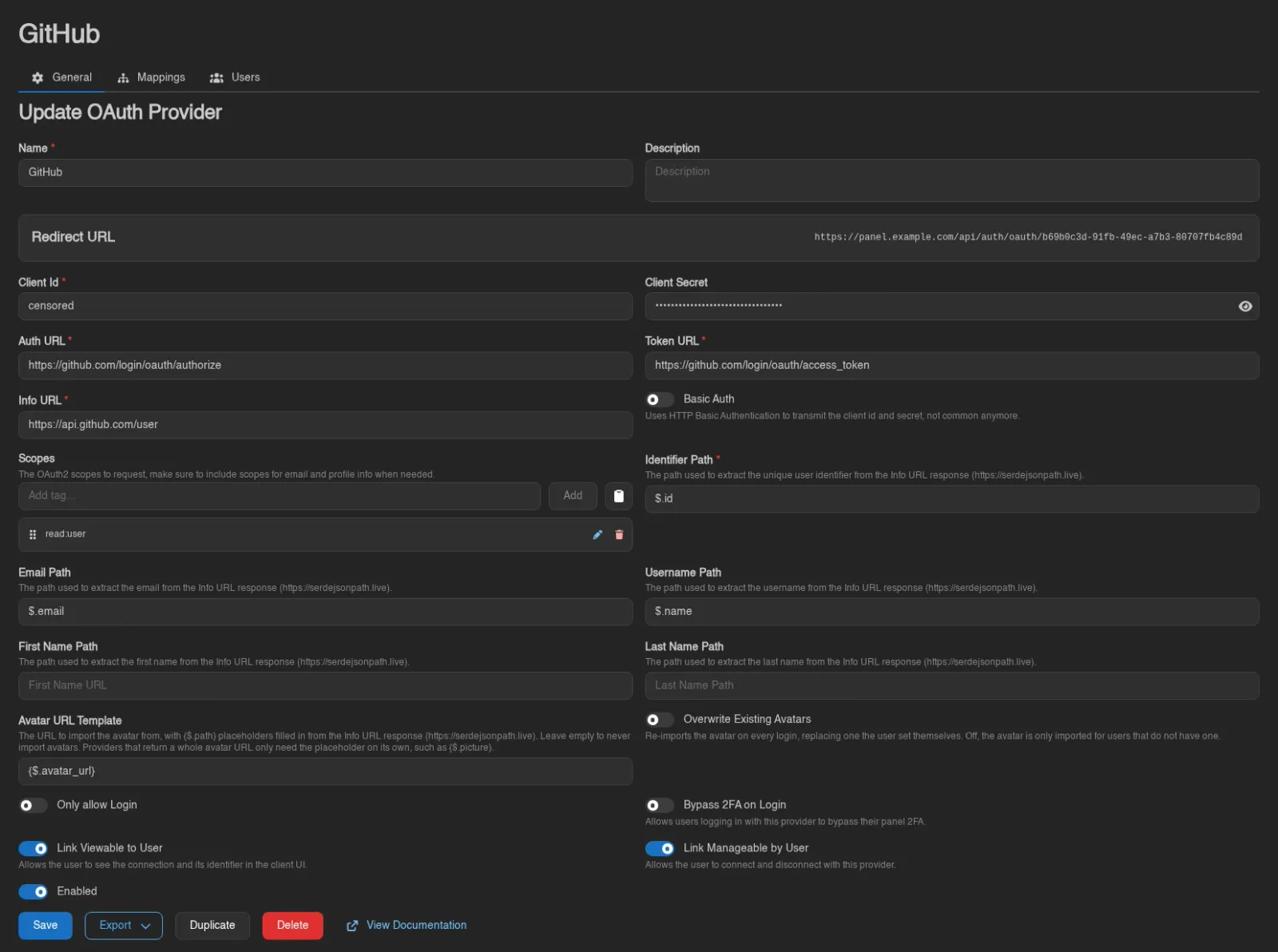Focus the Info URL field
The height and width of the screenshot is (952, 1278).
[325, 425]
